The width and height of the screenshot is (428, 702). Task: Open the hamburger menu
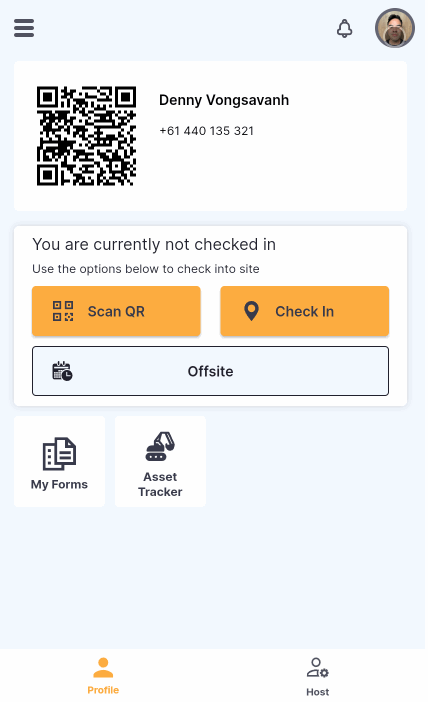[x=24, y=28]
